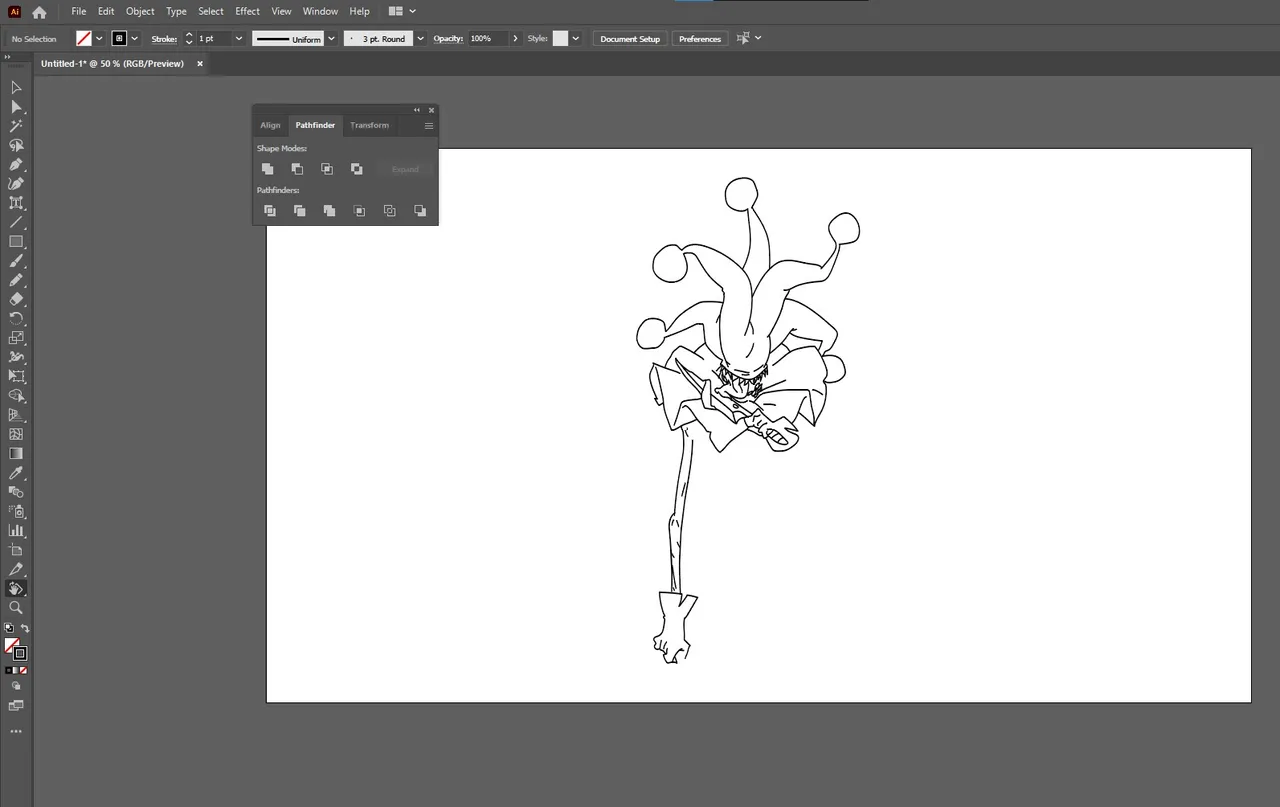Click Minus Front shape mode
The height and width of the screenshot is (807, 1280).
pyautogui.click(x=297, y=169)
